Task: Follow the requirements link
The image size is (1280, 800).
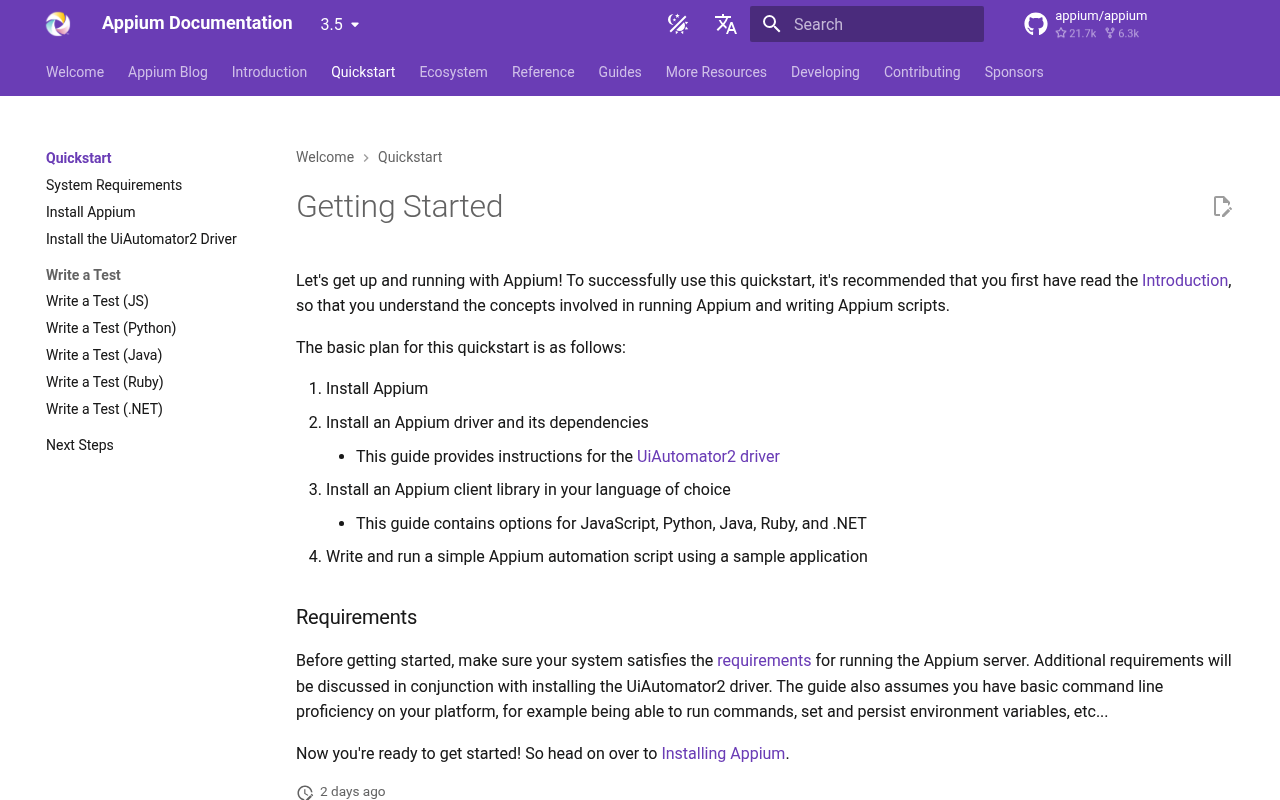Action: (764, 661)
